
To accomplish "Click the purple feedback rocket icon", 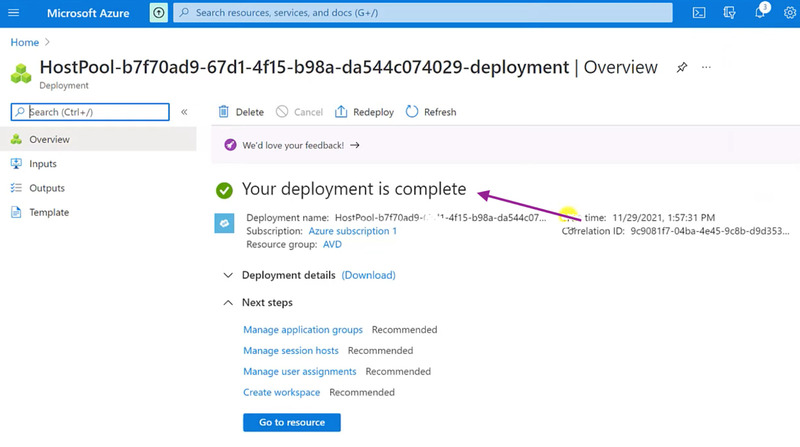I will [230, 145].
